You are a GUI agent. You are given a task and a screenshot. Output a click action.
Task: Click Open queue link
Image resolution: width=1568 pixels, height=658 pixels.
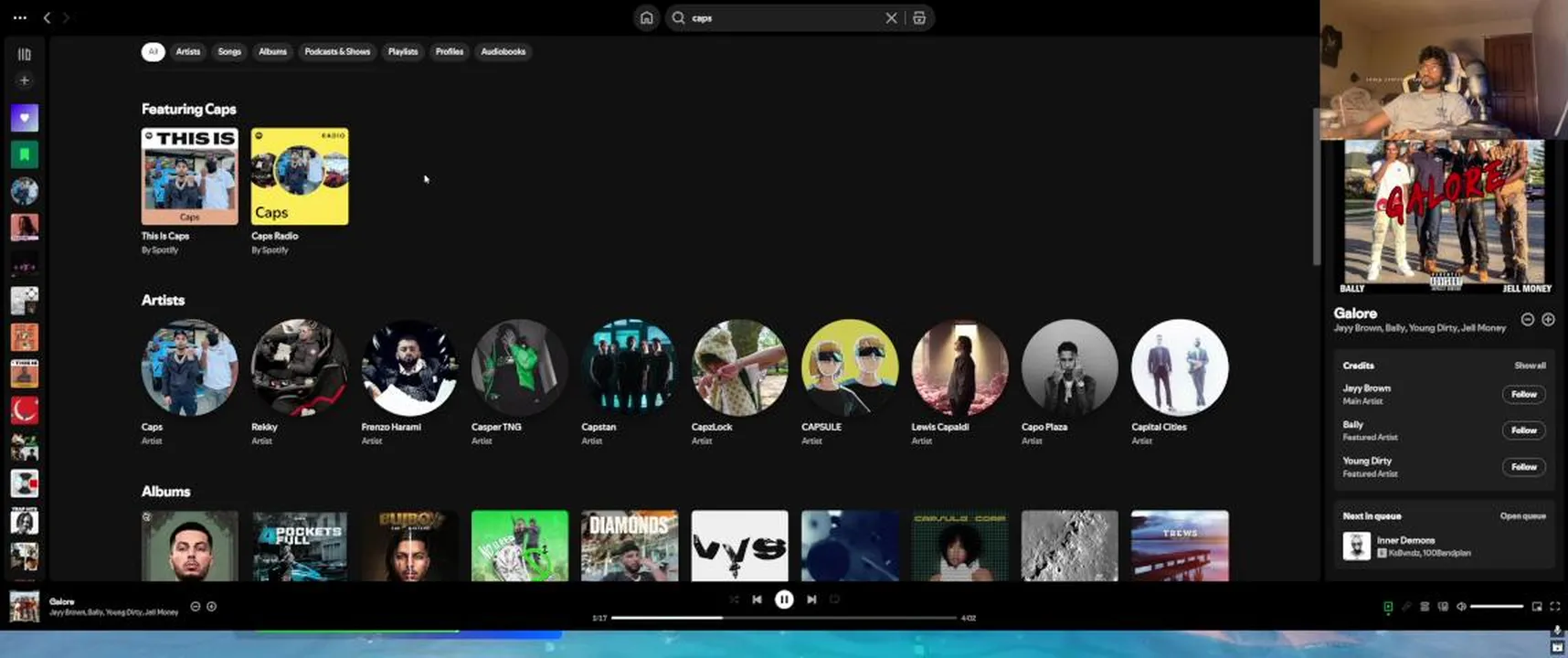1522,516
